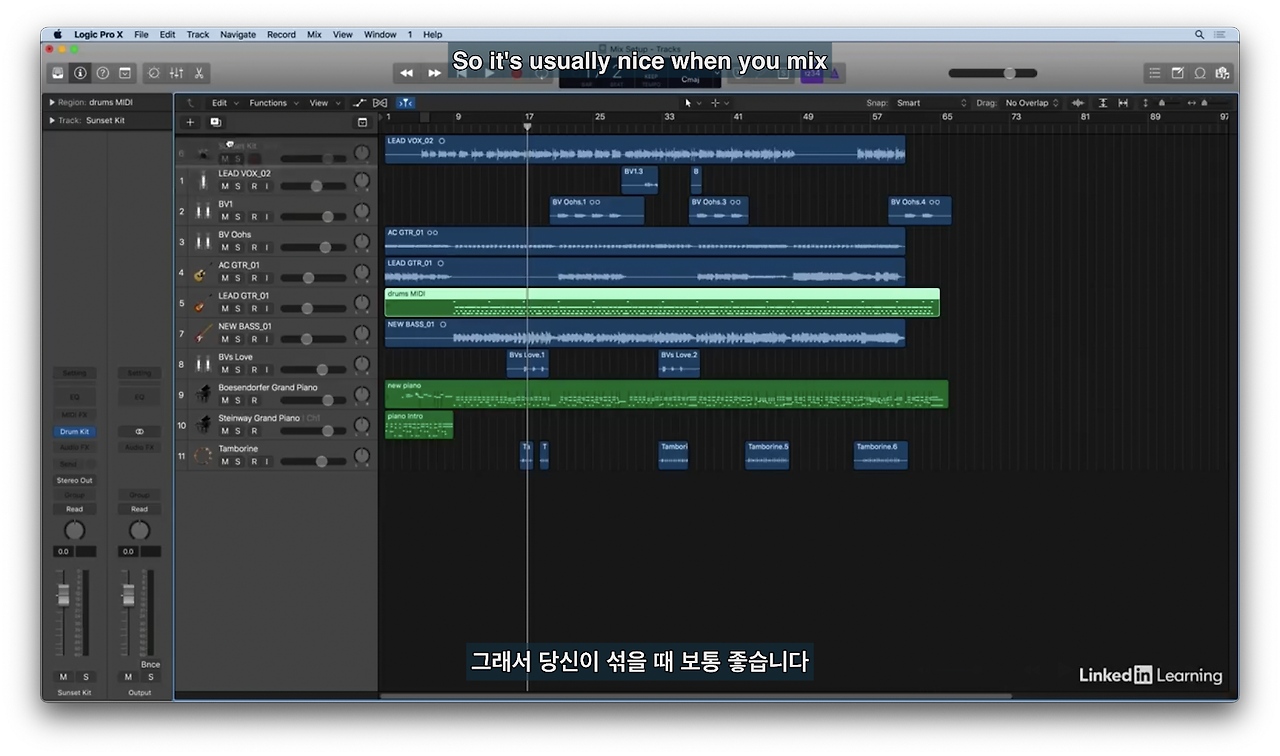Open the Mix menu

tap(314, 34)
